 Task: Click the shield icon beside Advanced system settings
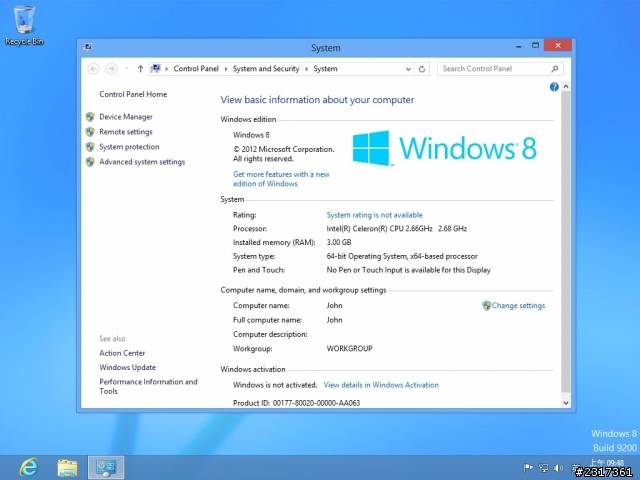[90, 162]
